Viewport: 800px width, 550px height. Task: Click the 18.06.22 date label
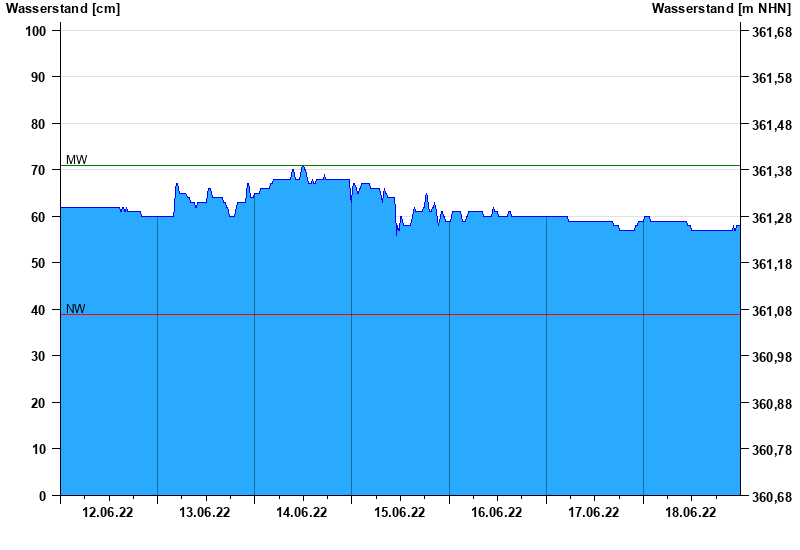690,513
